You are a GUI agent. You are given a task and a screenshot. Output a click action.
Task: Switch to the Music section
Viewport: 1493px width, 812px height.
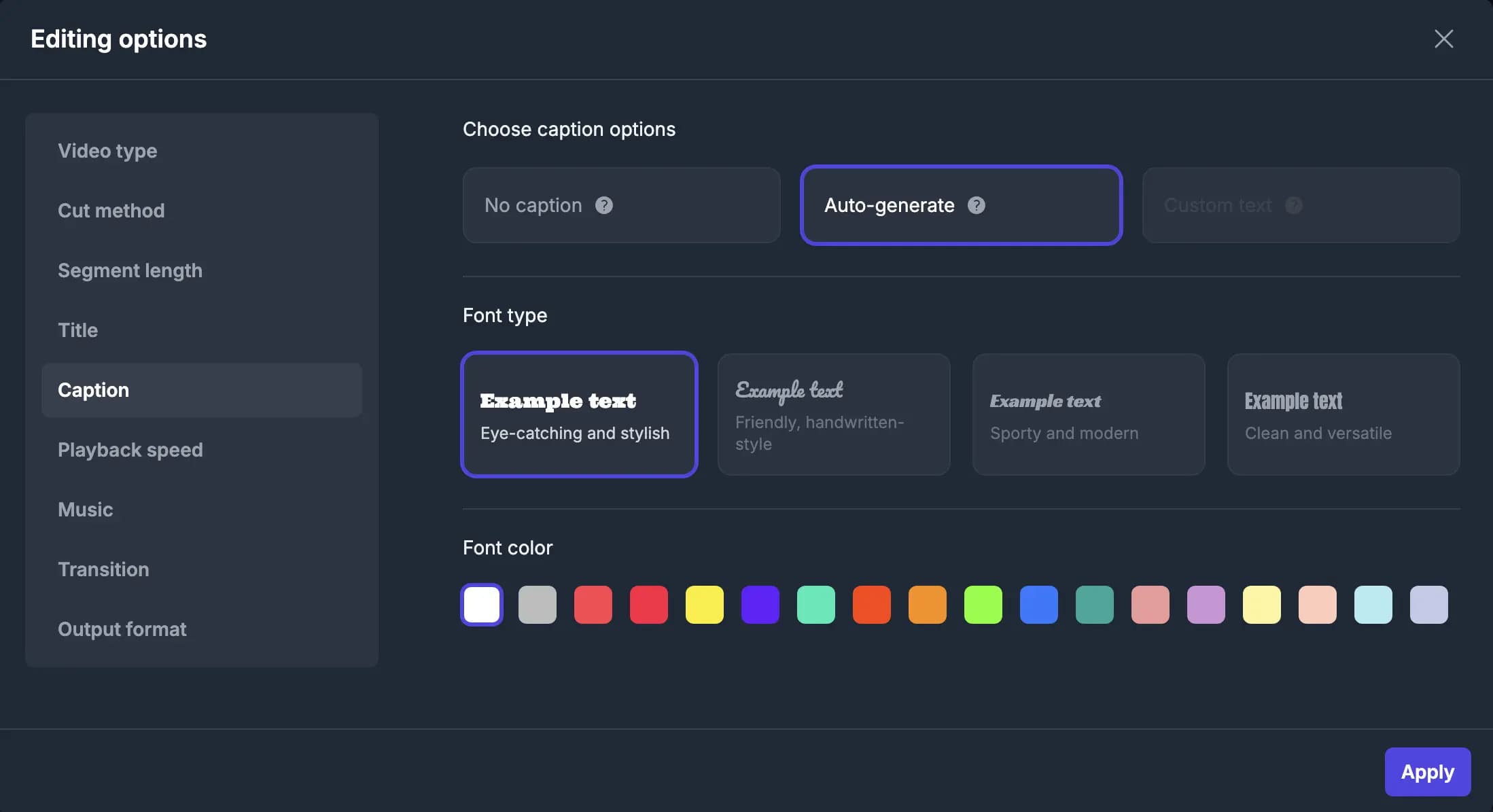coord(85,510)
